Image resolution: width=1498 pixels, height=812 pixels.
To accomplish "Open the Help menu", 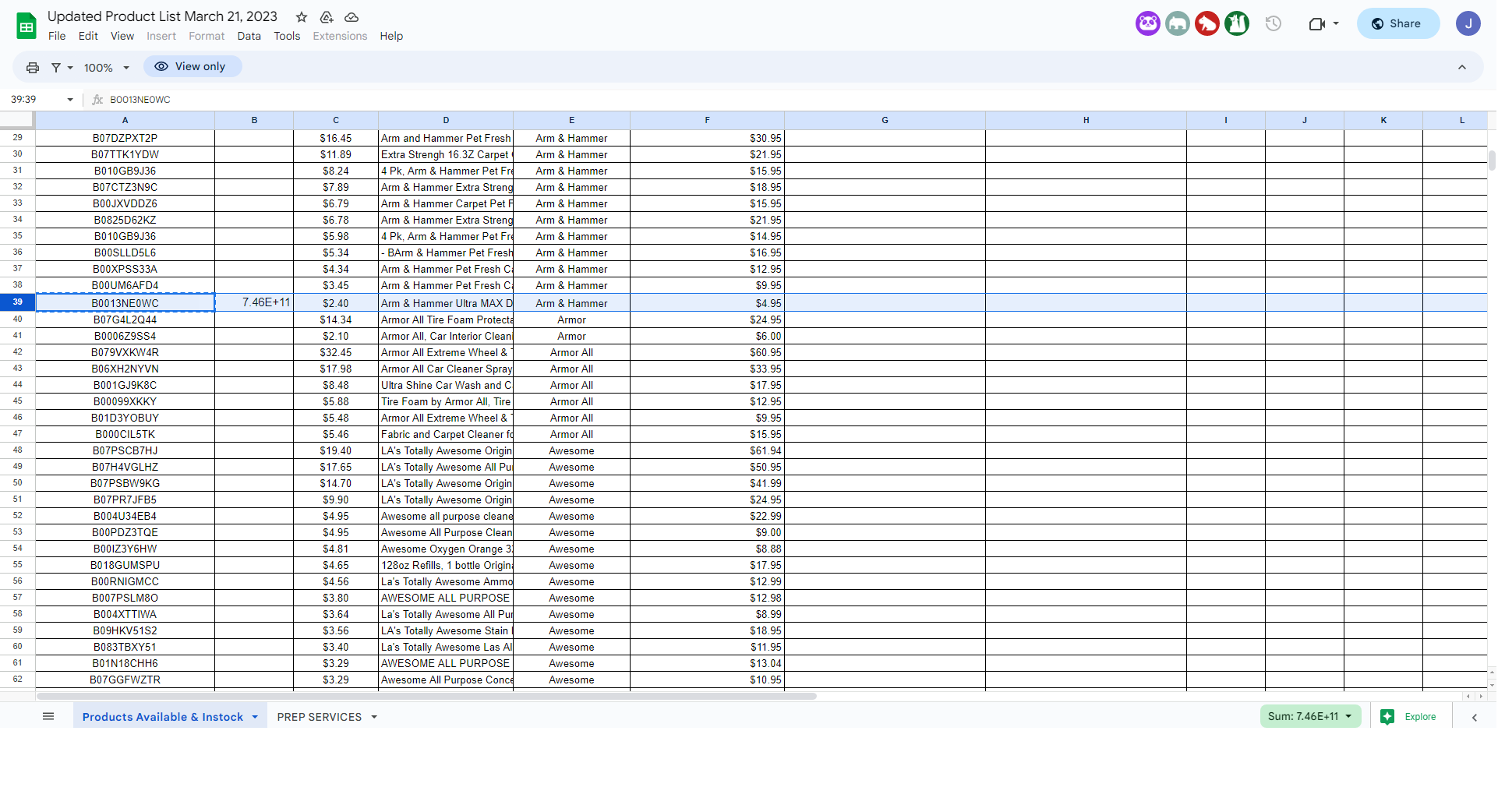I will 391,36.
